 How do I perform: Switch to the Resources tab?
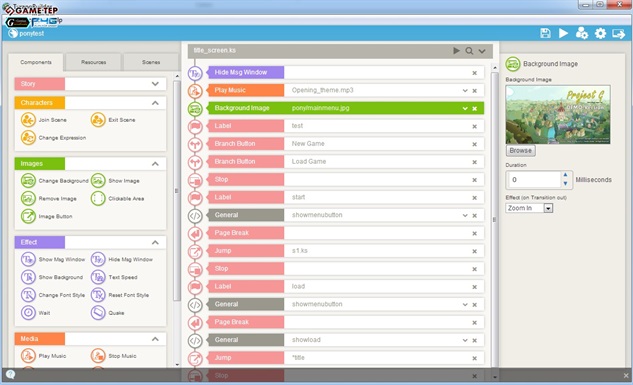click(93, 62)
